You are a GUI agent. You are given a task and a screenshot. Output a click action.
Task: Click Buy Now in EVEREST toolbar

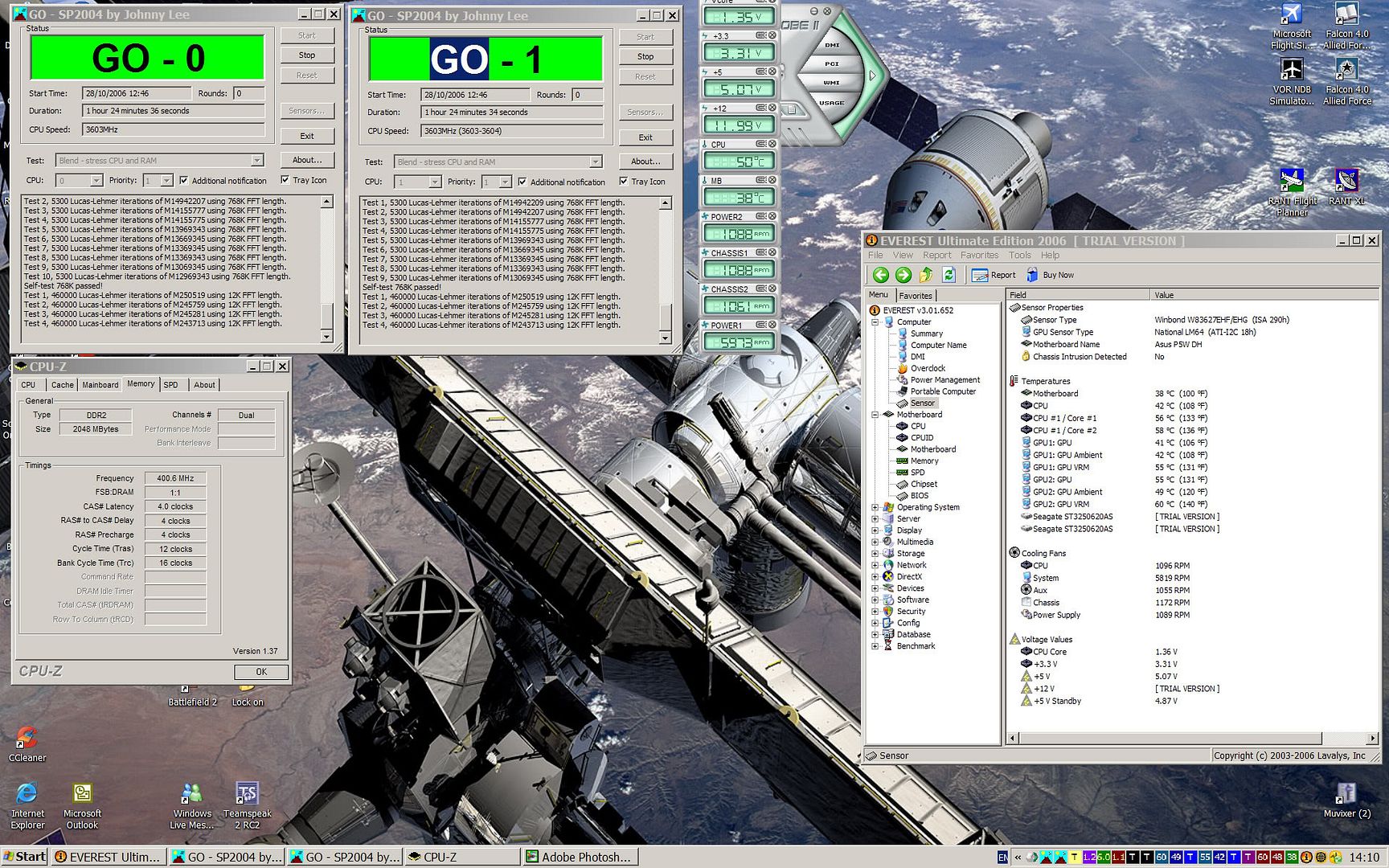tap(1050, 275)
